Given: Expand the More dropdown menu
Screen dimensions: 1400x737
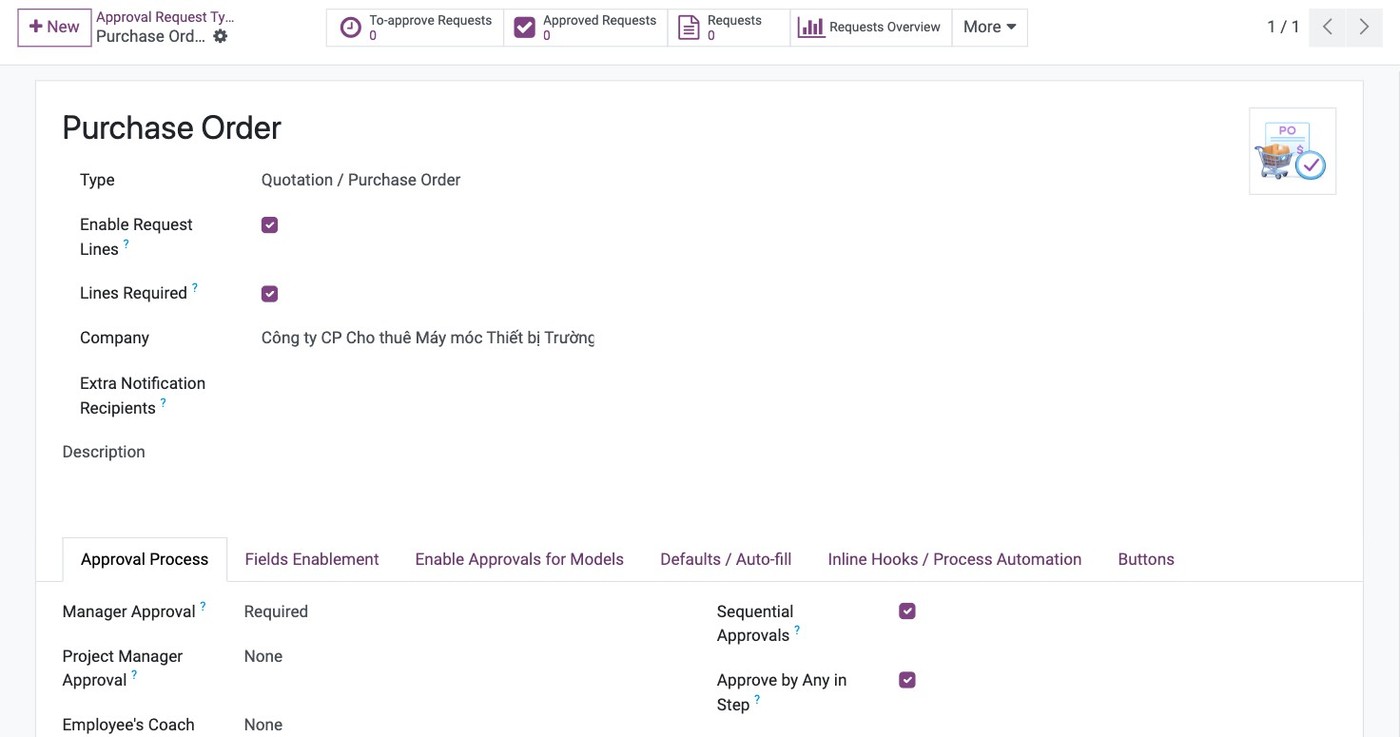Looking at the screenshot, I should (989, 28).
